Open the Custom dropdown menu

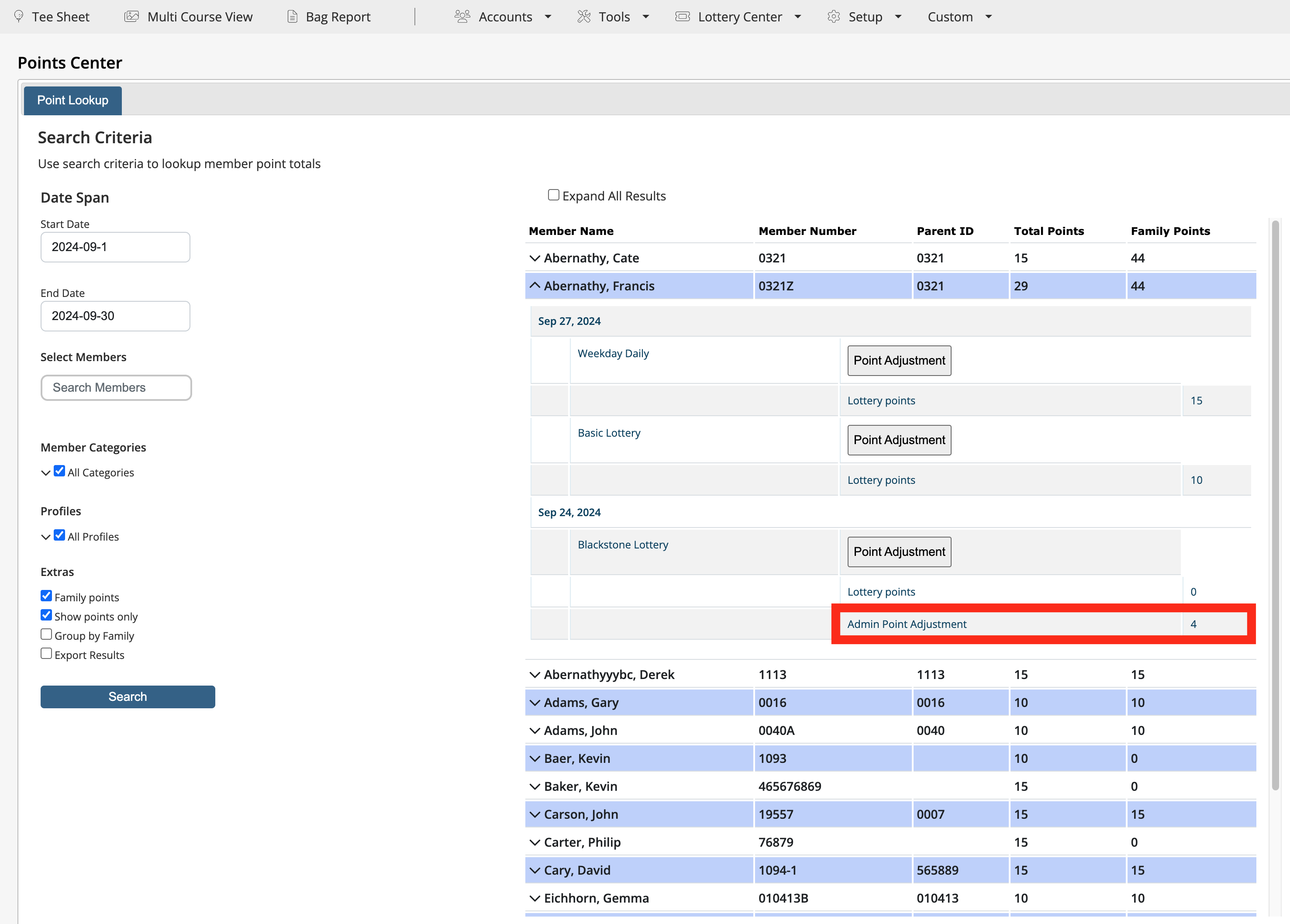click(x=960, y=17)
